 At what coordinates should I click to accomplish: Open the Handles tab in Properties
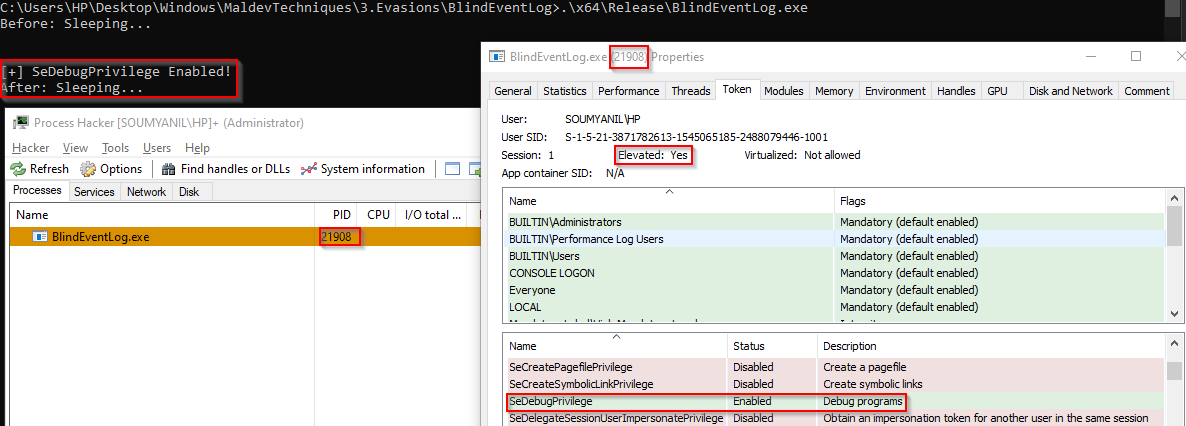pyautogui.click(x=955, y=91)
